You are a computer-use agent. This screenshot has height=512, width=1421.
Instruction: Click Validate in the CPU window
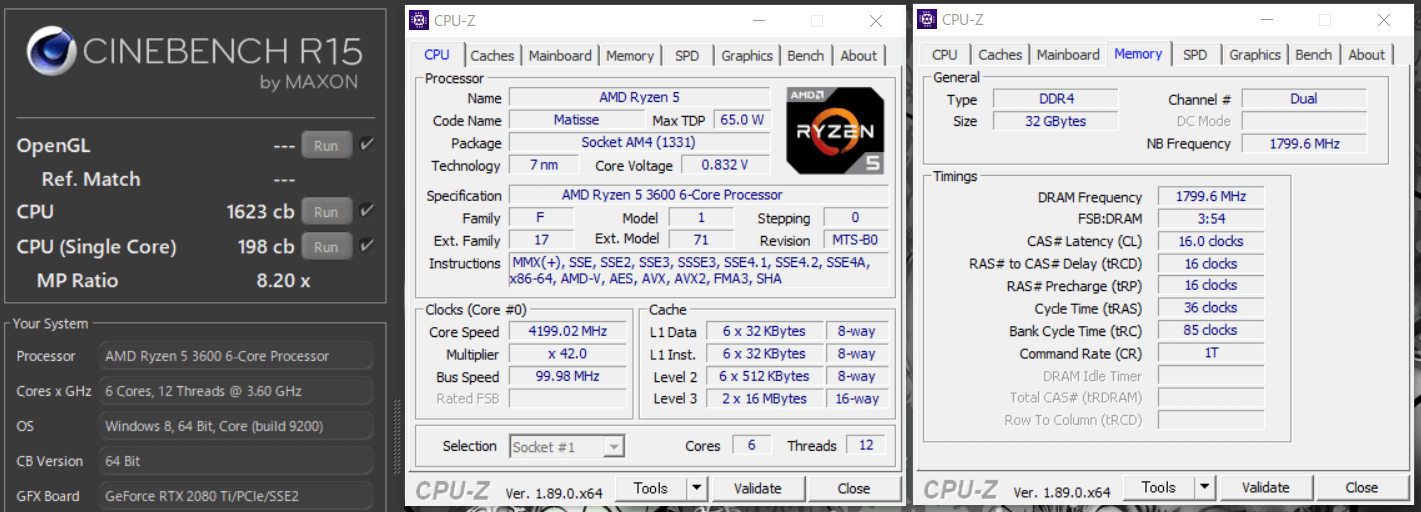pos(757,488)
